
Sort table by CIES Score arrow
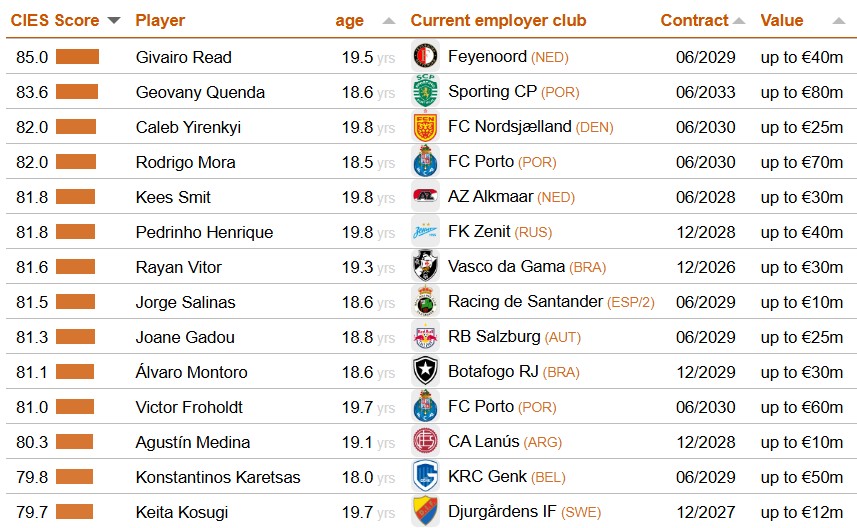click(x=114, y=21)
